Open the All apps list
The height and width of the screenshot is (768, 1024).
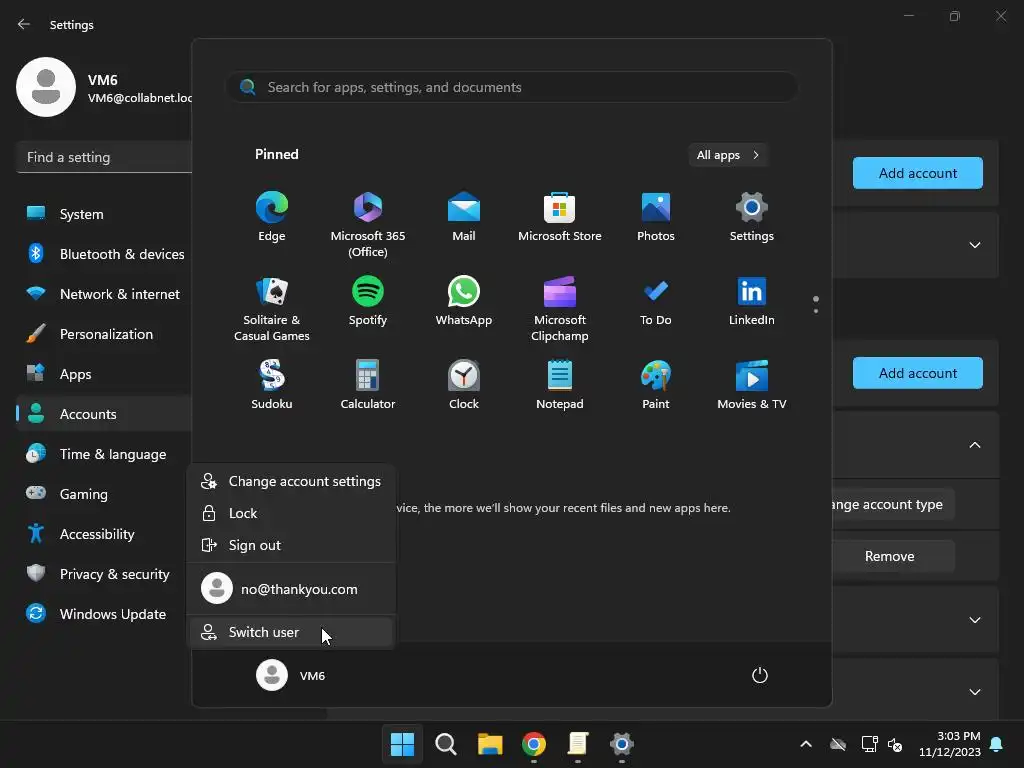point(728,155)
